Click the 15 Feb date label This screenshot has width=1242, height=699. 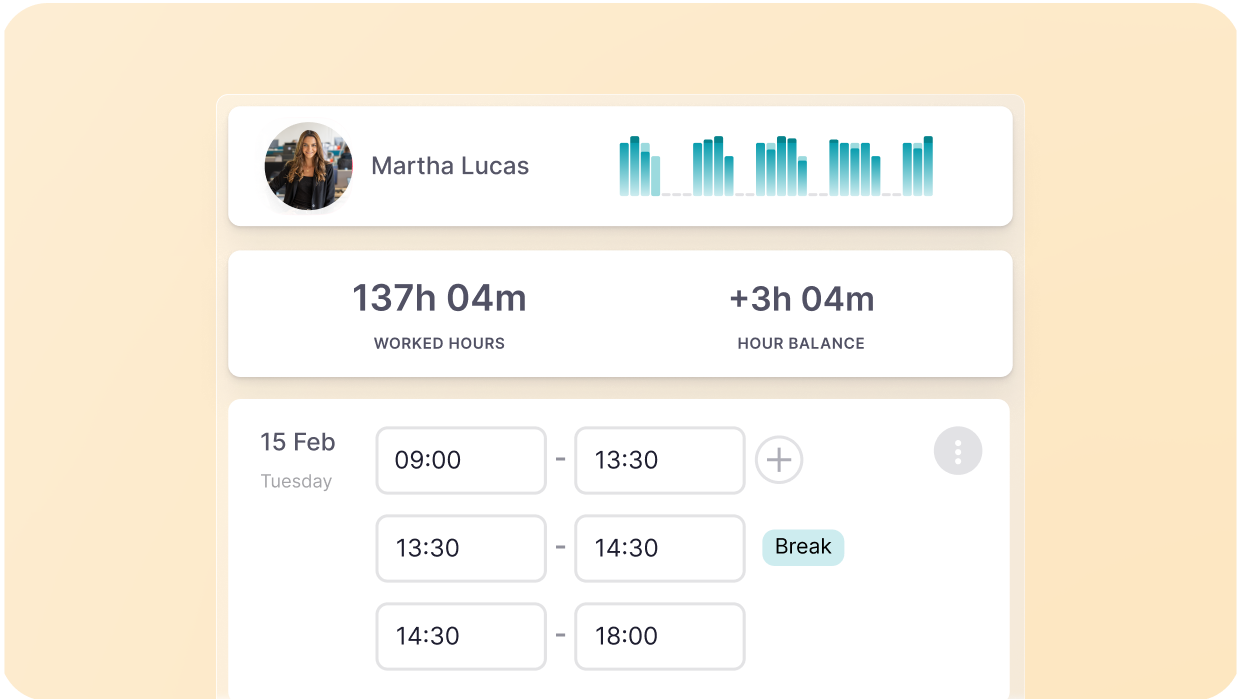(x=298, y=442)
